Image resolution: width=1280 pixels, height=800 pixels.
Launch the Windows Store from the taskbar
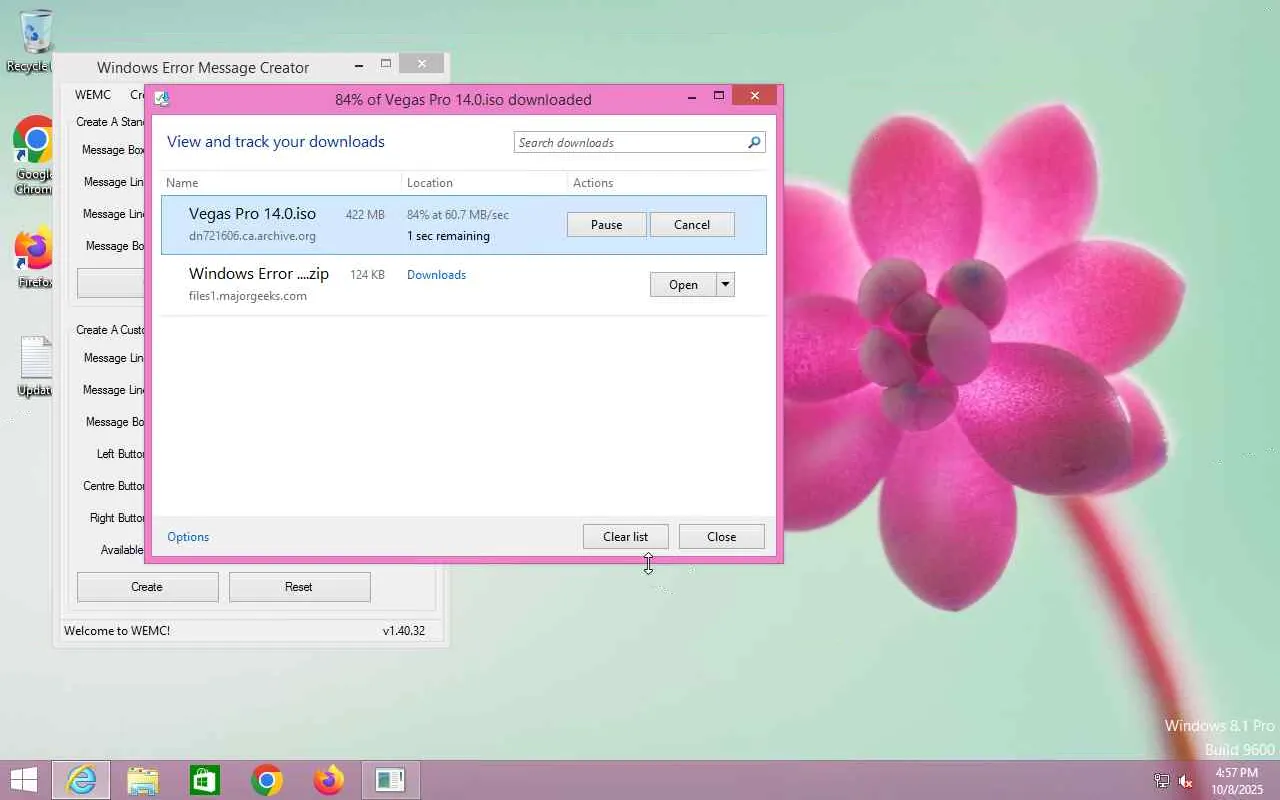pos(204,780)
